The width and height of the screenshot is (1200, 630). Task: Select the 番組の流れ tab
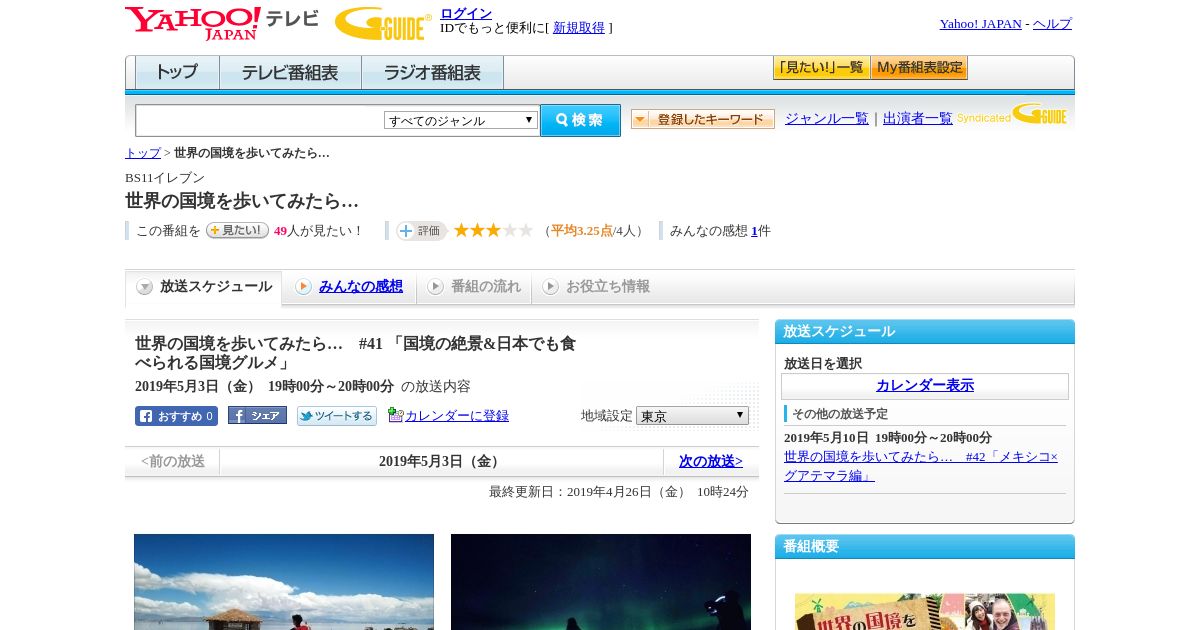[474, 287]
